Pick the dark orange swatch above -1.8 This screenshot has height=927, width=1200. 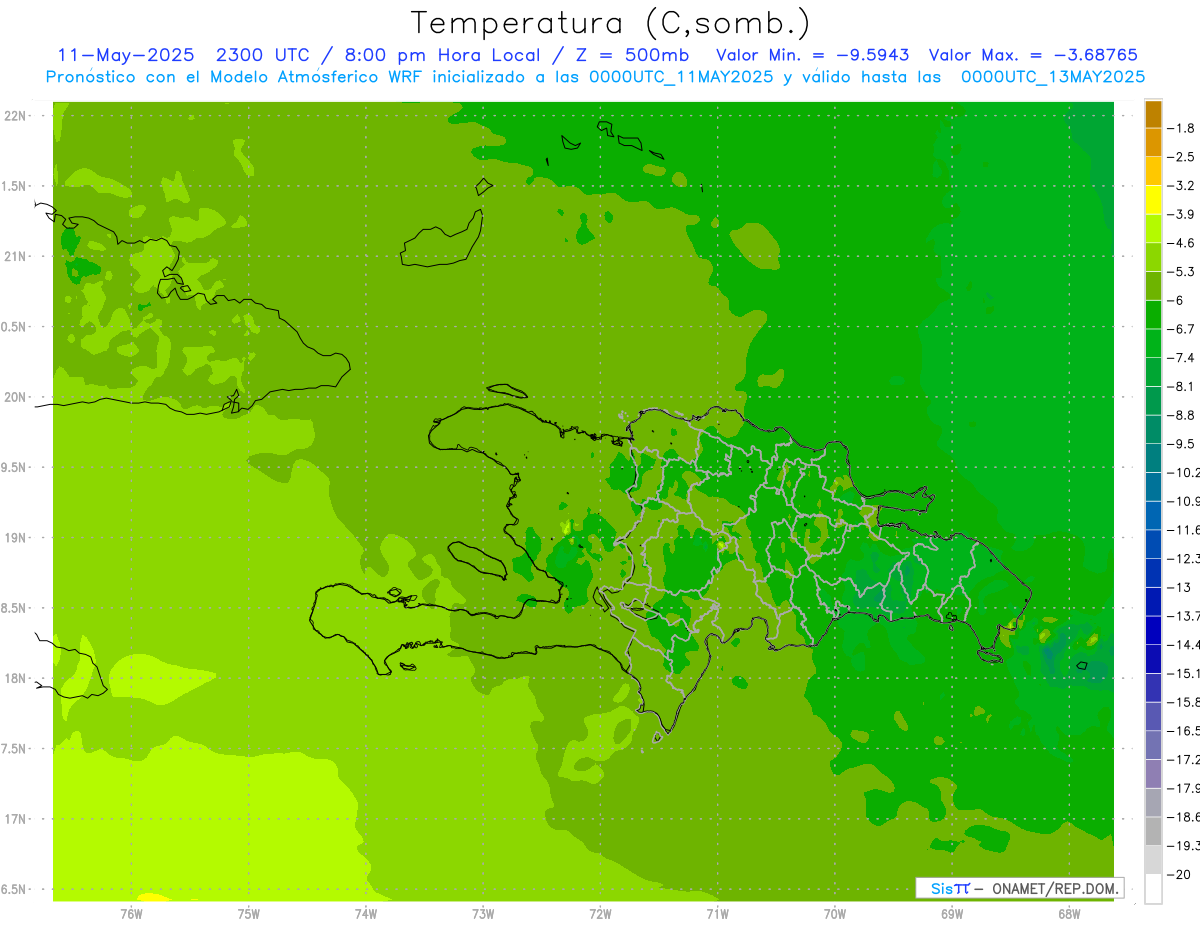point(1153,114)
